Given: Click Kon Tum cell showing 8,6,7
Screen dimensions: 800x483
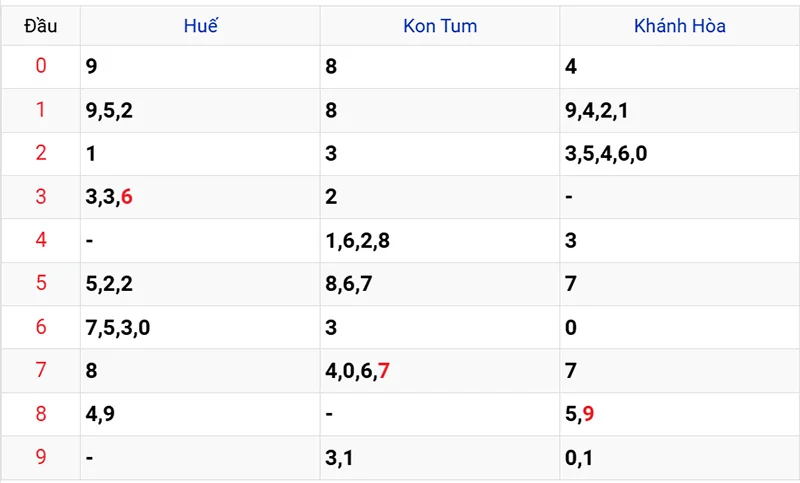Looking at the screenshot, I should point(349,284).
